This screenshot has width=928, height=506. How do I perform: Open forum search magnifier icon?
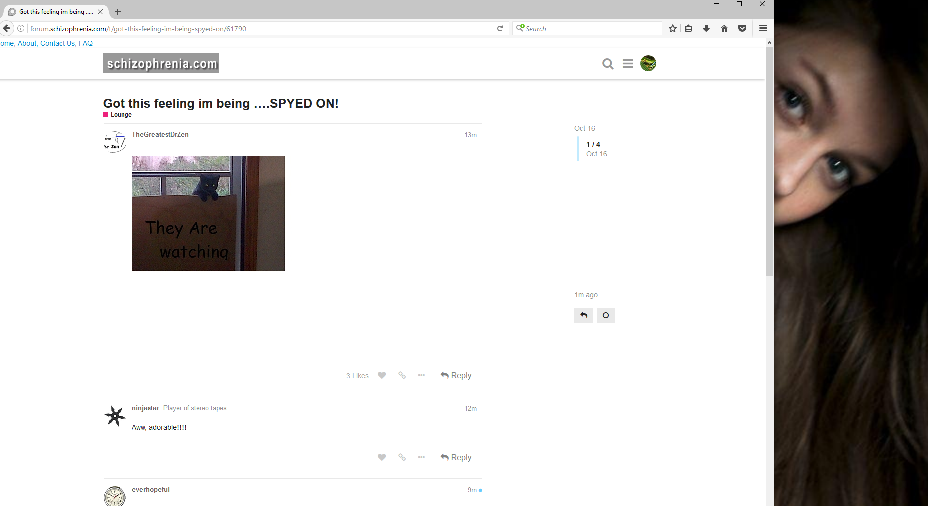click(608, 63)
